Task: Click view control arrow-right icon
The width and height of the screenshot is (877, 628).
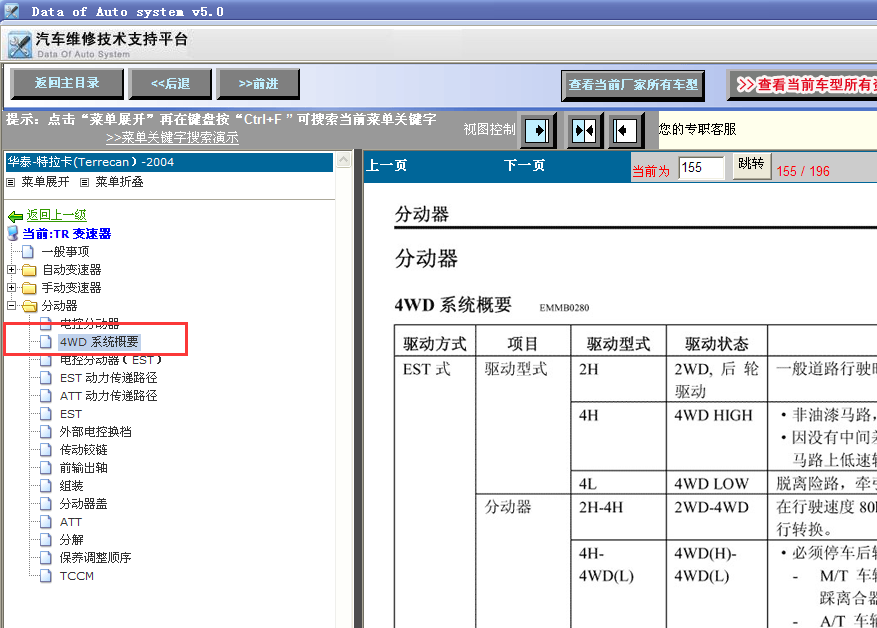Action: pos(537,131)
